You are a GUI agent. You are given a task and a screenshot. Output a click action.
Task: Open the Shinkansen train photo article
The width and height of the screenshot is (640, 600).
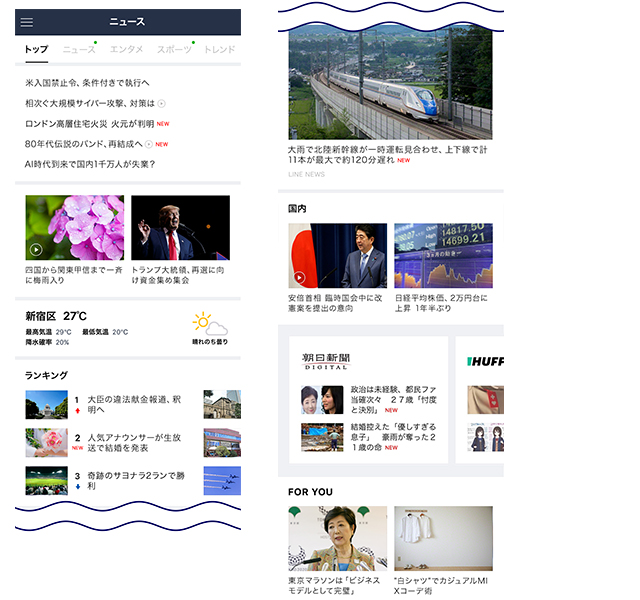tap(390, 85)
